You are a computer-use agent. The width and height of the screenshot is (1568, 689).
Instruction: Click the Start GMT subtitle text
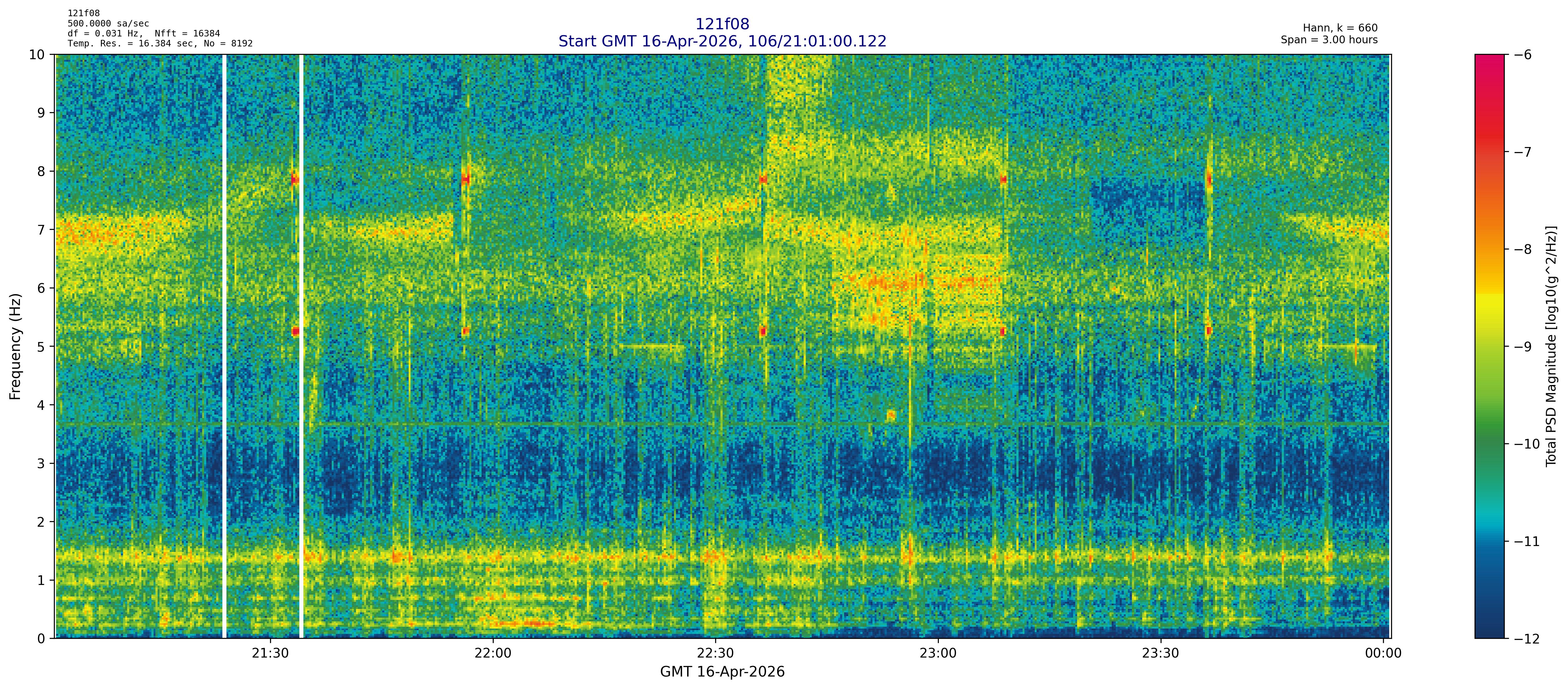click(722, 41)
